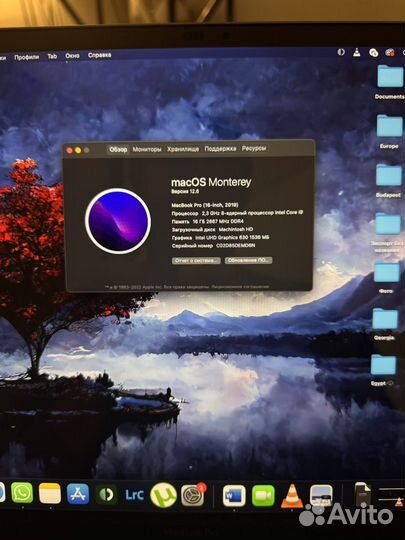Screen dimensions: 405x540
Task: Click the Macintosh HD startup disk line
Action: click(x=212, y=229)
